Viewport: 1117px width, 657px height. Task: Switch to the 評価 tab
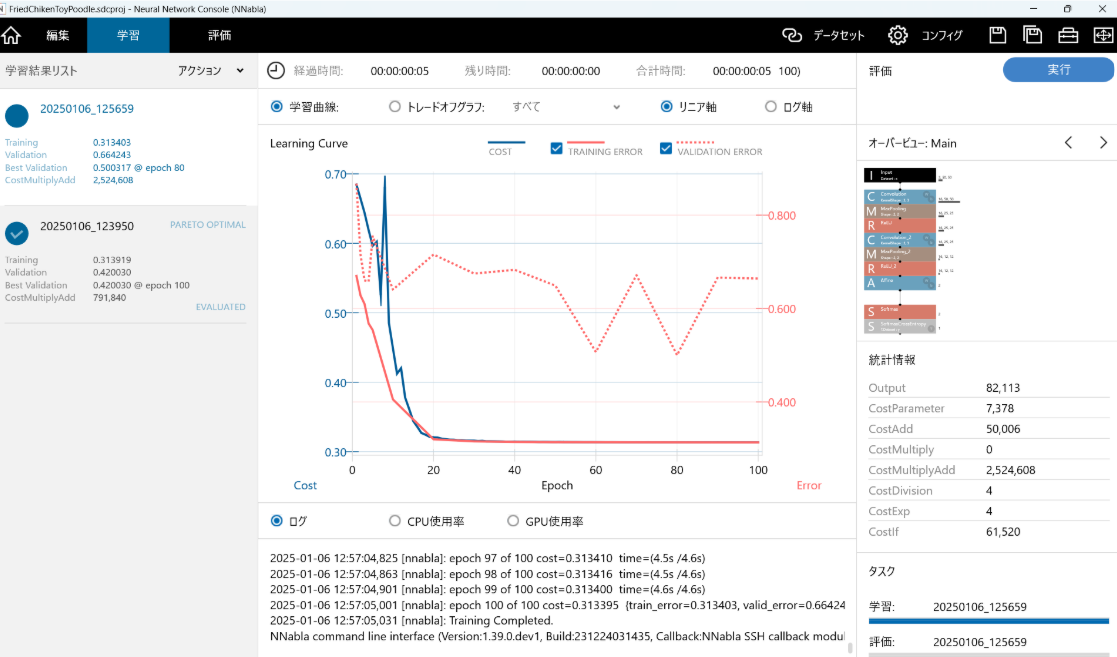coord(219,35)
